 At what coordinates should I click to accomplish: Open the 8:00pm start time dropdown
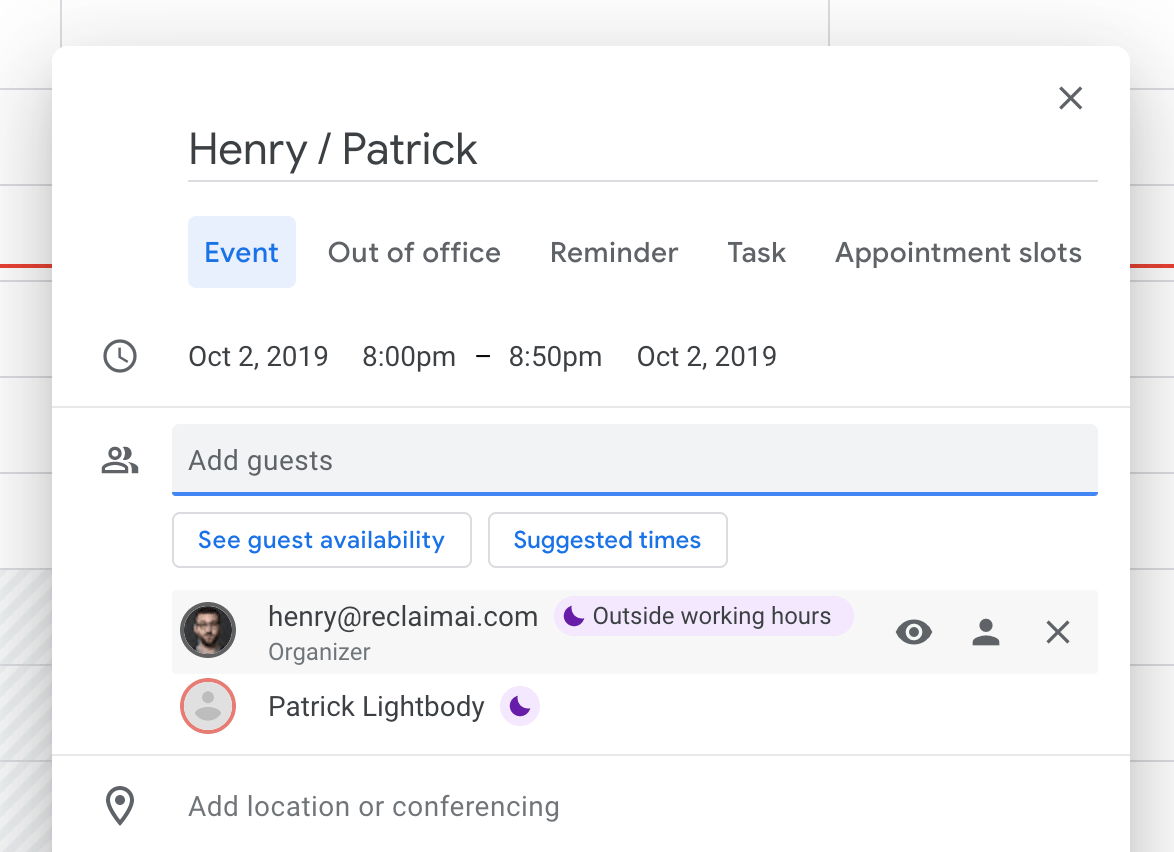pyautogui.click(x=409, y=357)
